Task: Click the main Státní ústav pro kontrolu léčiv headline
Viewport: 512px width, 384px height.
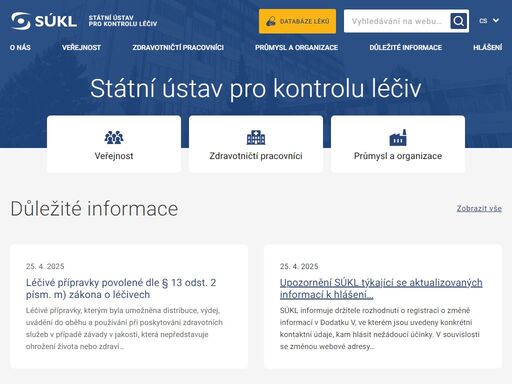Action: (256, 89)
